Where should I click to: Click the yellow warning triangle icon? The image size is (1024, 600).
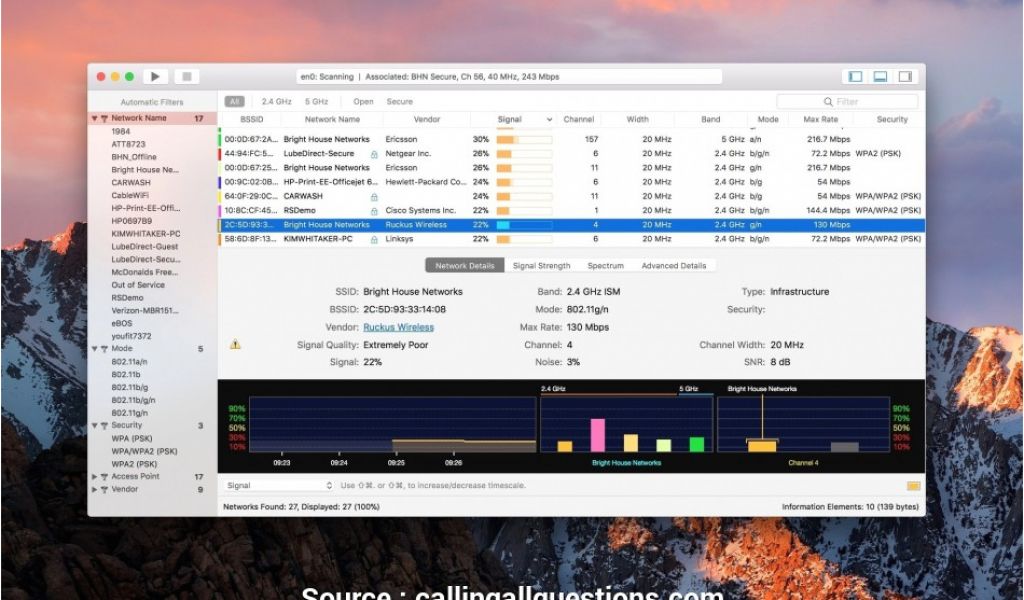(x=235, y=344)
